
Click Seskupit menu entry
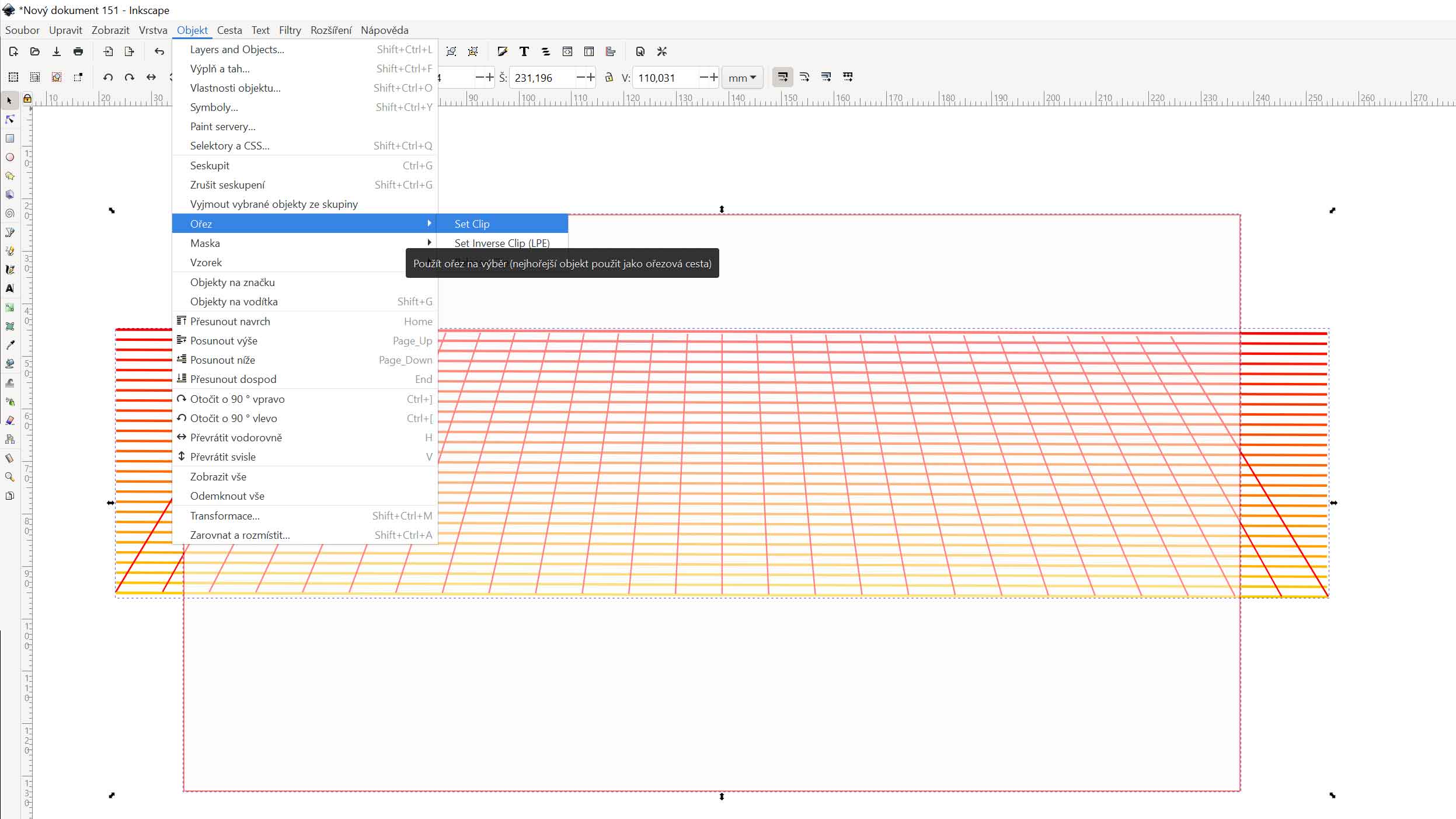tap(210, 165)
